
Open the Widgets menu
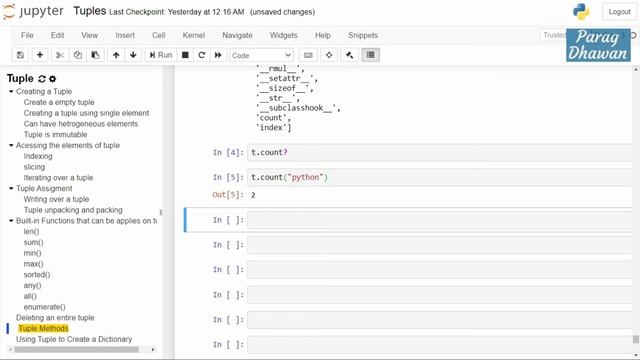click(x=283, y=35)
